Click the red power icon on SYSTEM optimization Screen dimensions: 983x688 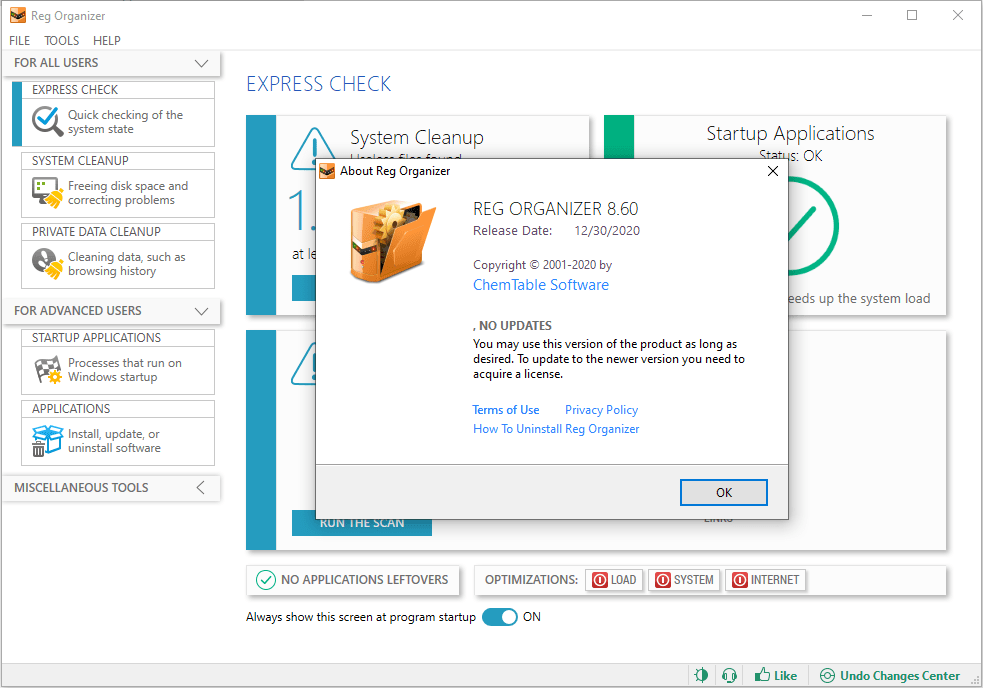pyautogui.click(x=663, y=580)
